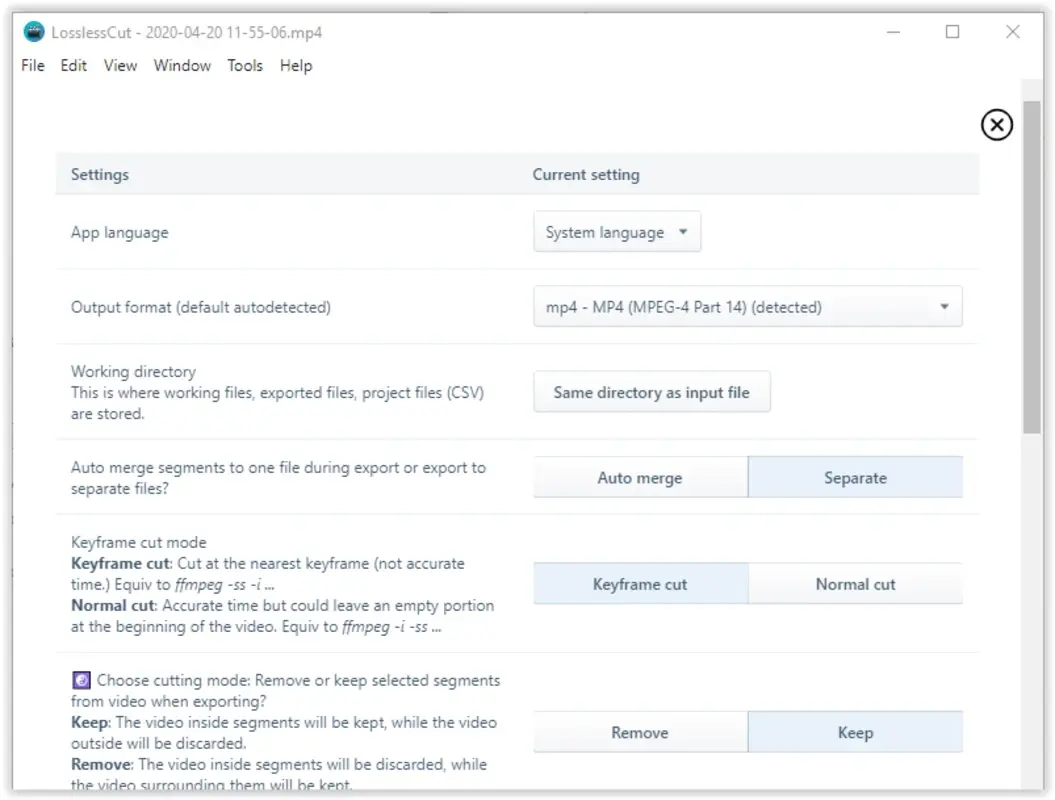This screenshot has height=800, width=1055.
Task: Click the LosslessCut app icon in the title bar
Action: coord(33,31)
